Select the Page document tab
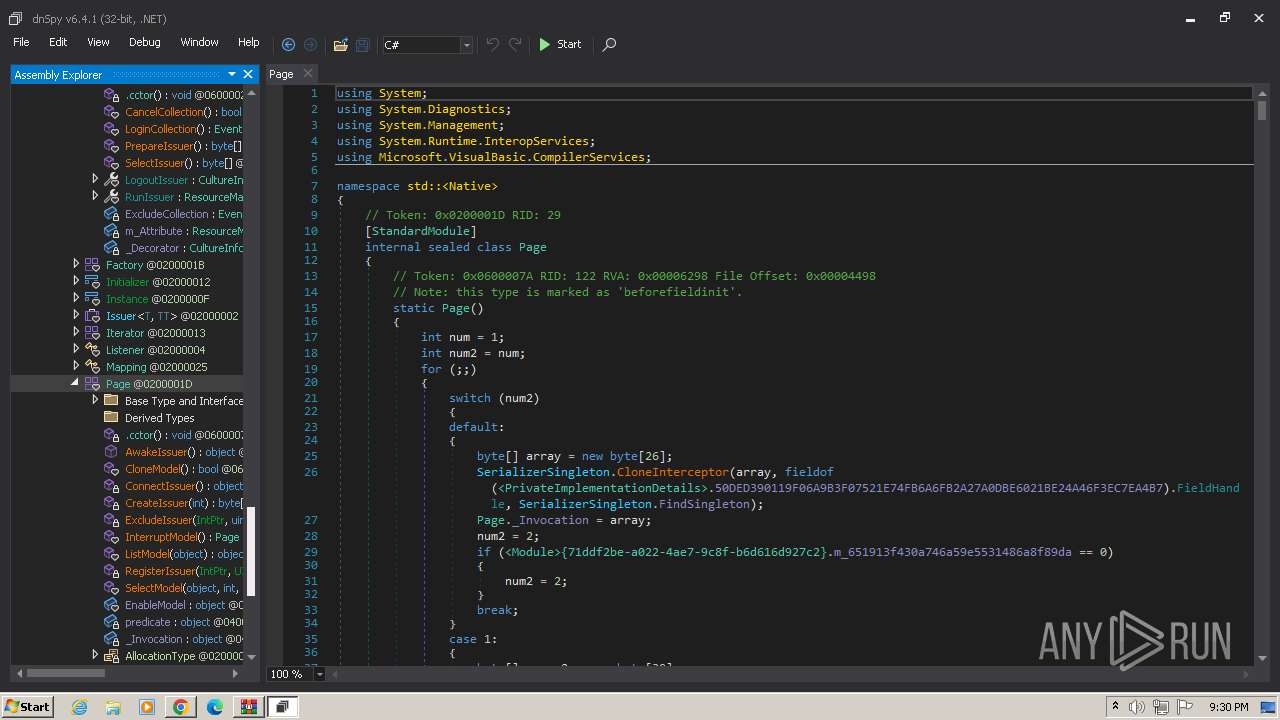The width and height of the screenshot is (1280, 720). point(281,74)
